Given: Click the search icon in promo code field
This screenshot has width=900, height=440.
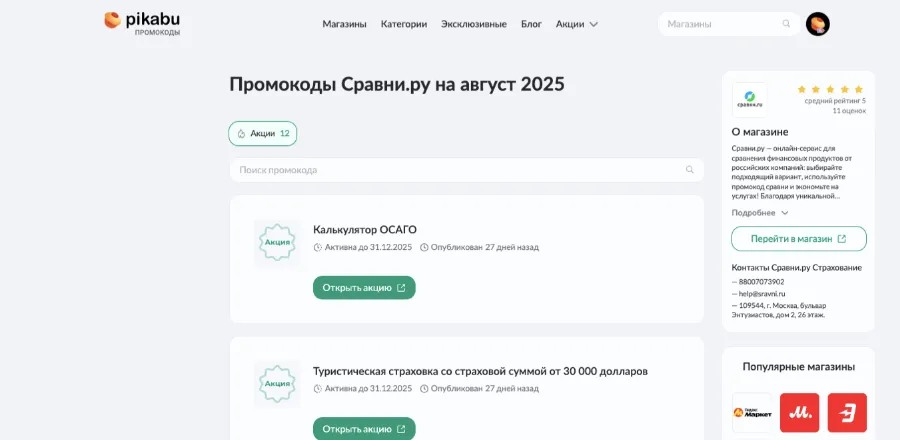Looking at the screenshot, I should [689, 170].
